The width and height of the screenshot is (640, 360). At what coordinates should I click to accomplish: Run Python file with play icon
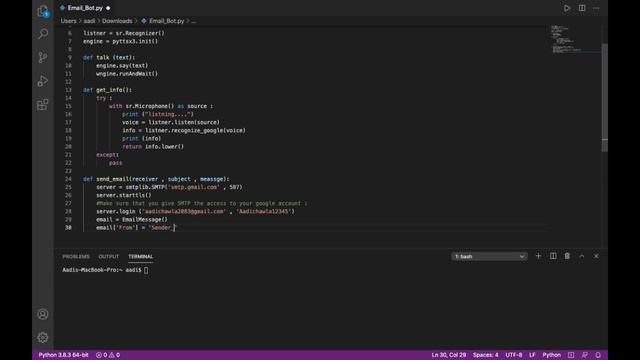[x=567, y=8]
